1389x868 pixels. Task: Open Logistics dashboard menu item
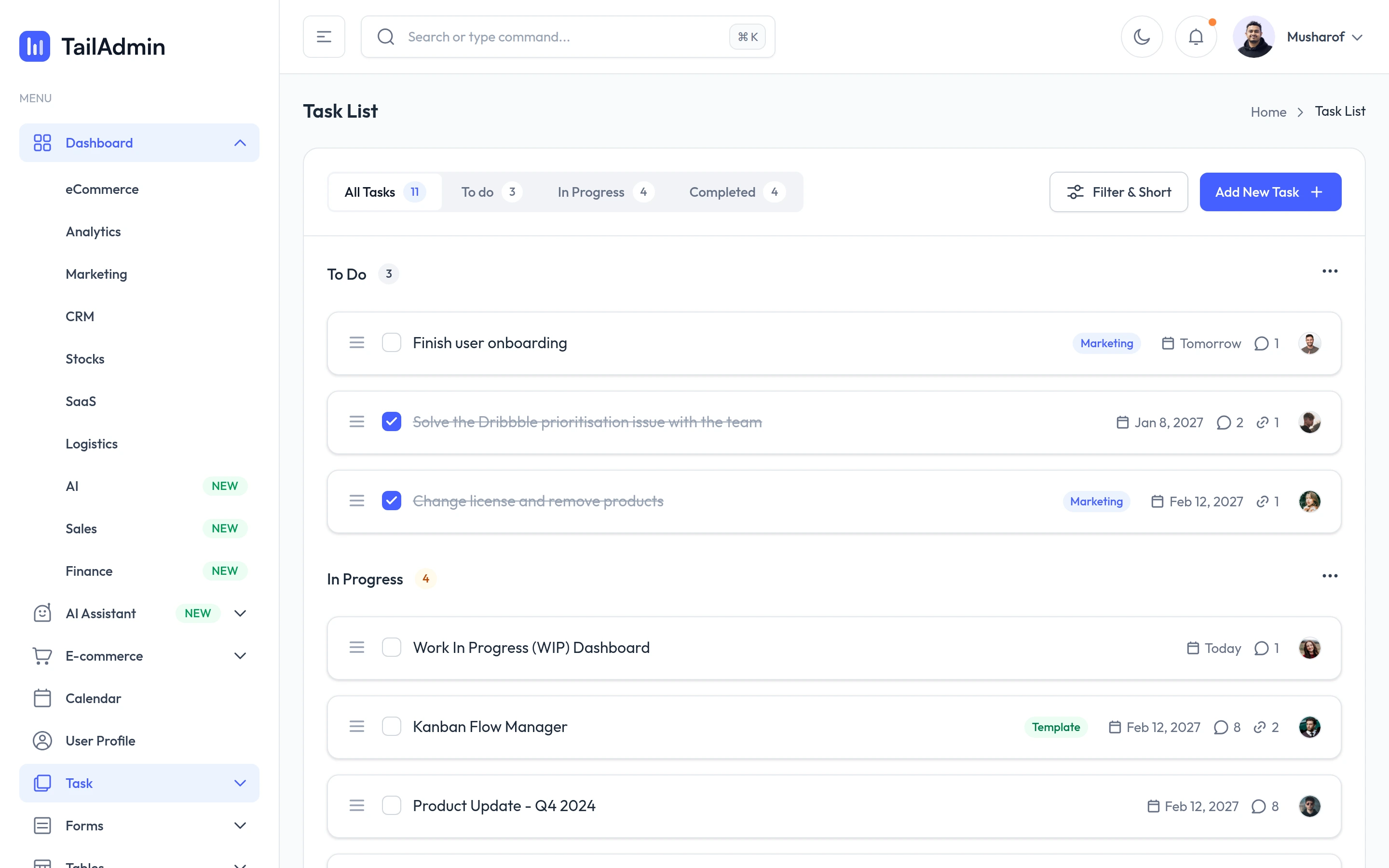coord(92,444)
